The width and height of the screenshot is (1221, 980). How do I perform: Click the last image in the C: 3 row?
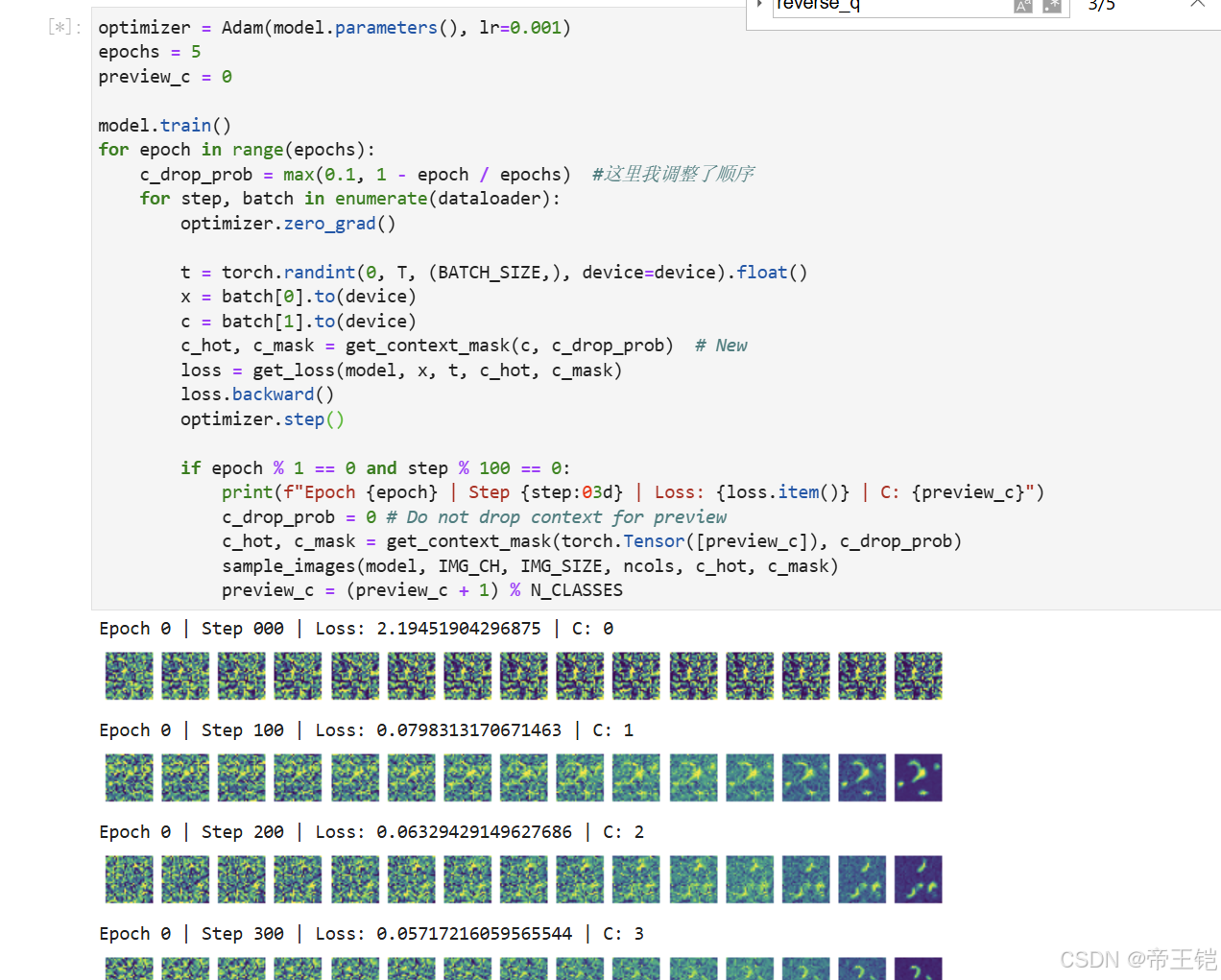[918, 968]
